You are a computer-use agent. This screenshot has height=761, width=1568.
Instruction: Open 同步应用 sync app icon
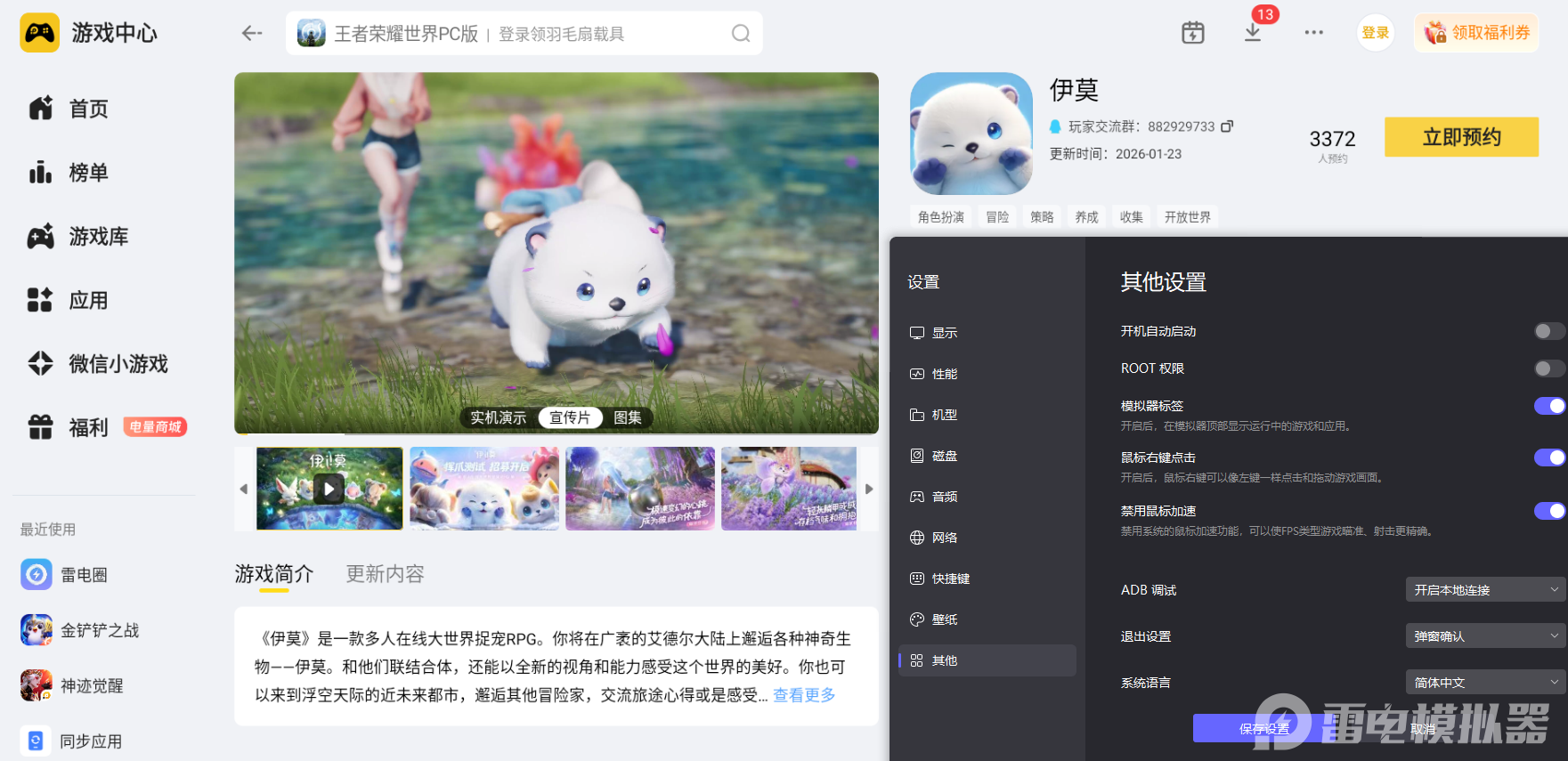37,741
